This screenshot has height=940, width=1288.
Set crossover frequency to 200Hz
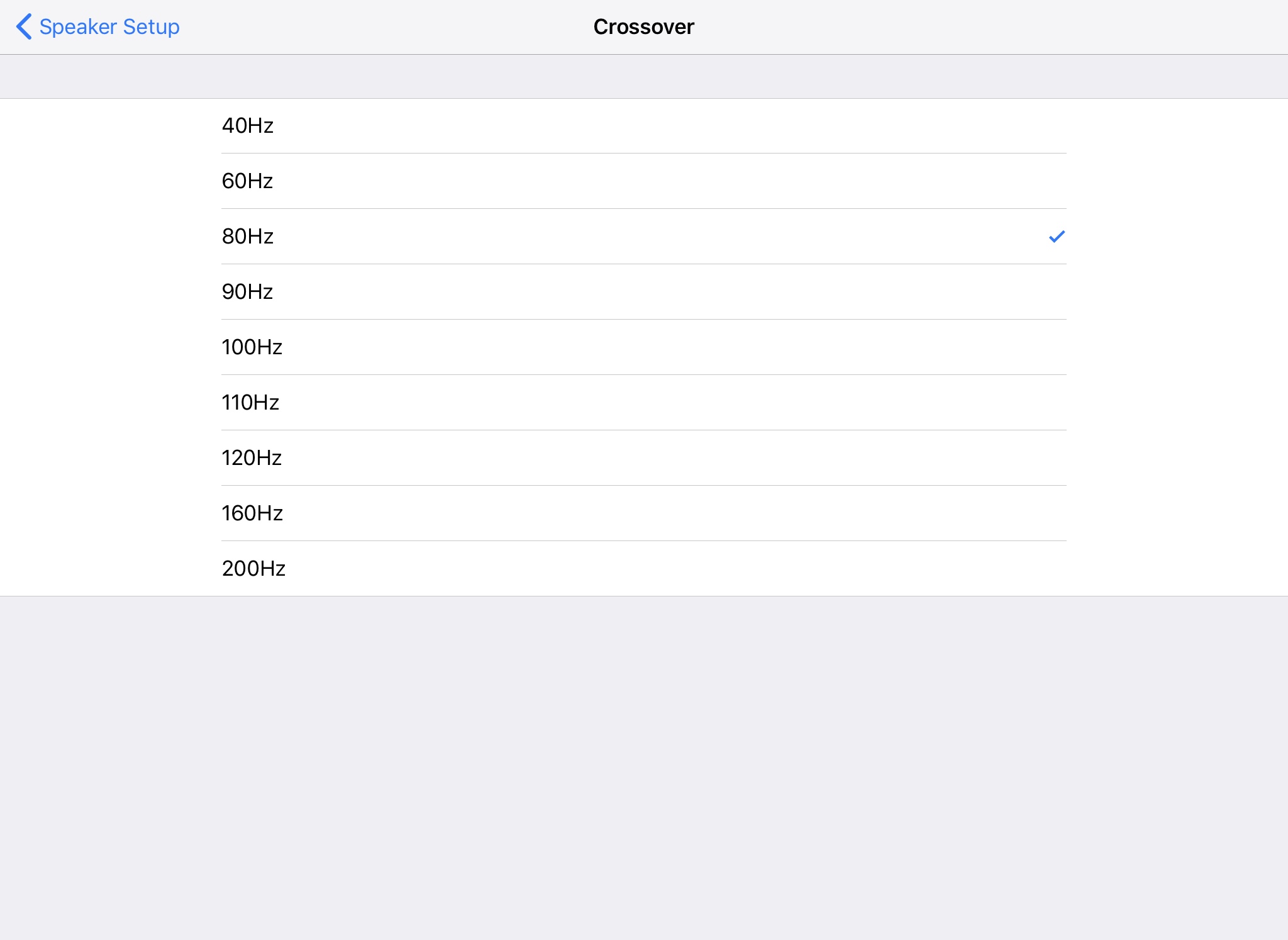253,569
